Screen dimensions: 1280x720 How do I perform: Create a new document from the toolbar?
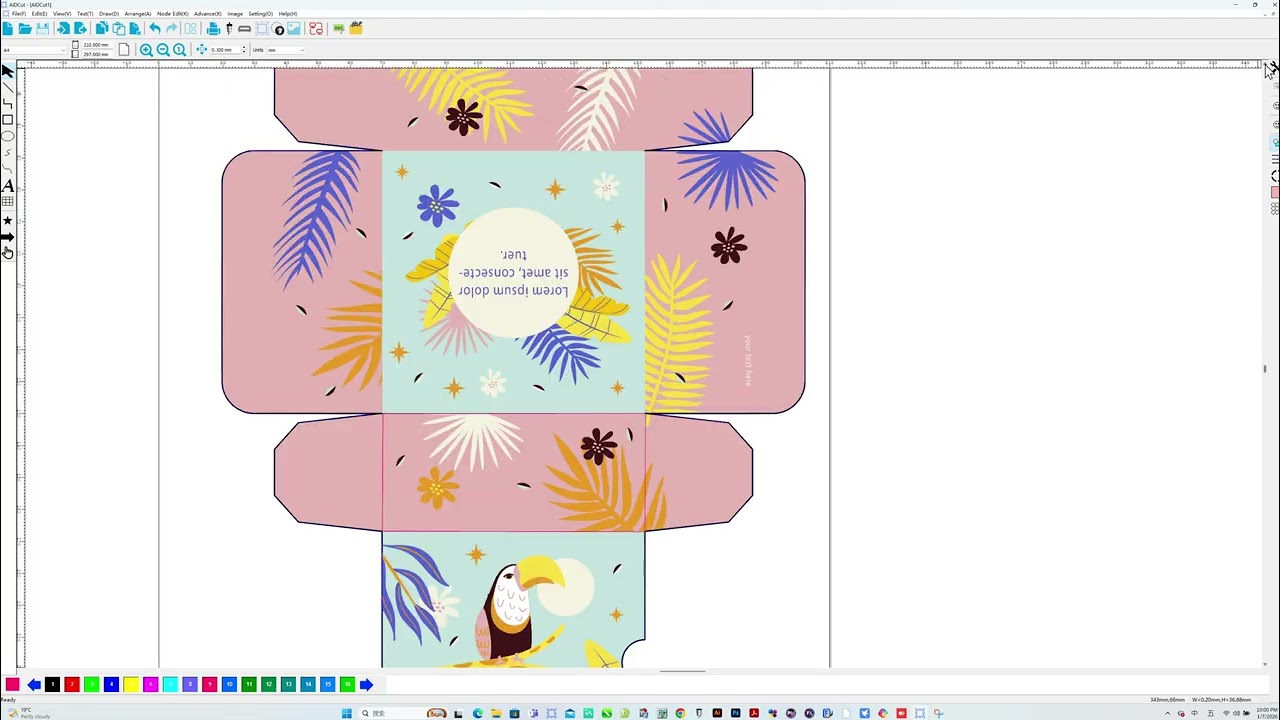coord(8,28)
